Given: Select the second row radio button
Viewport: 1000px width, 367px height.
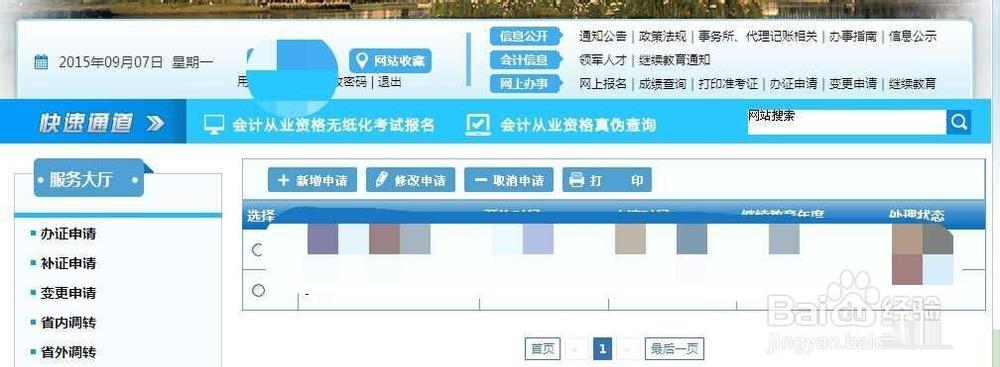Looking at the screenshot, I should coord(258,290).
